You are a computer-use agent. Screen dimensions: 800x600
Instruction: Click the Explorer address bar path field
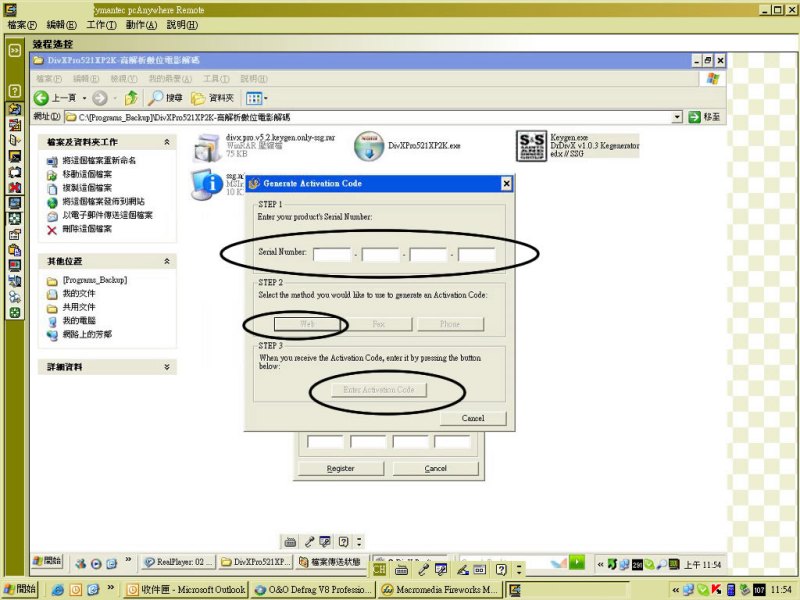374,117
